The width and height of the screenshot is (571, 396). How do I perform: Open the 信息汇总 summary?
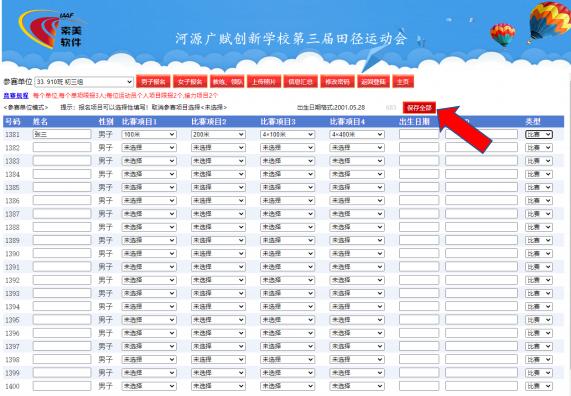click(x=301, y=82)
